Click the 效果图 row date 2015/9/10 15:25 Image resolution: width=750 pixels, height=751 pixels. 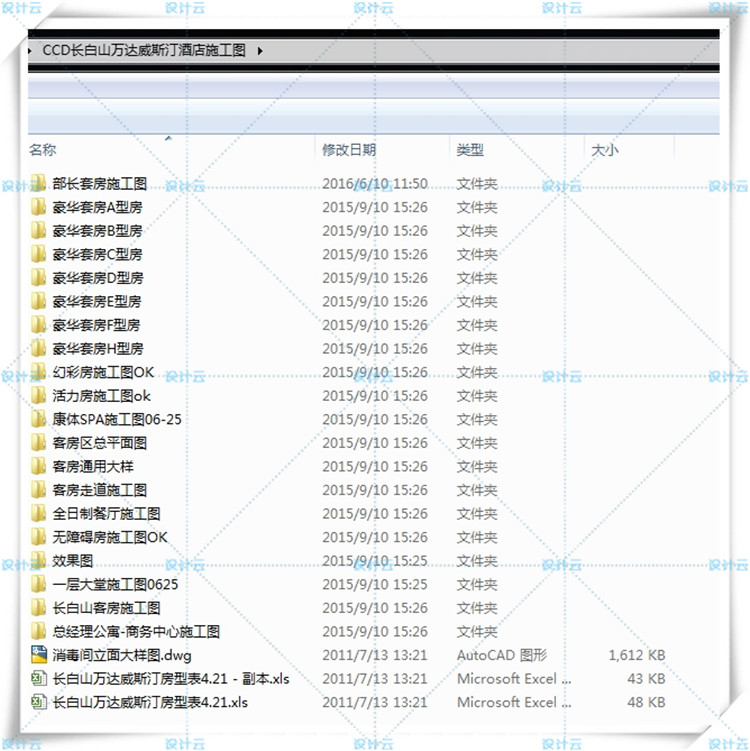(375, 560)
